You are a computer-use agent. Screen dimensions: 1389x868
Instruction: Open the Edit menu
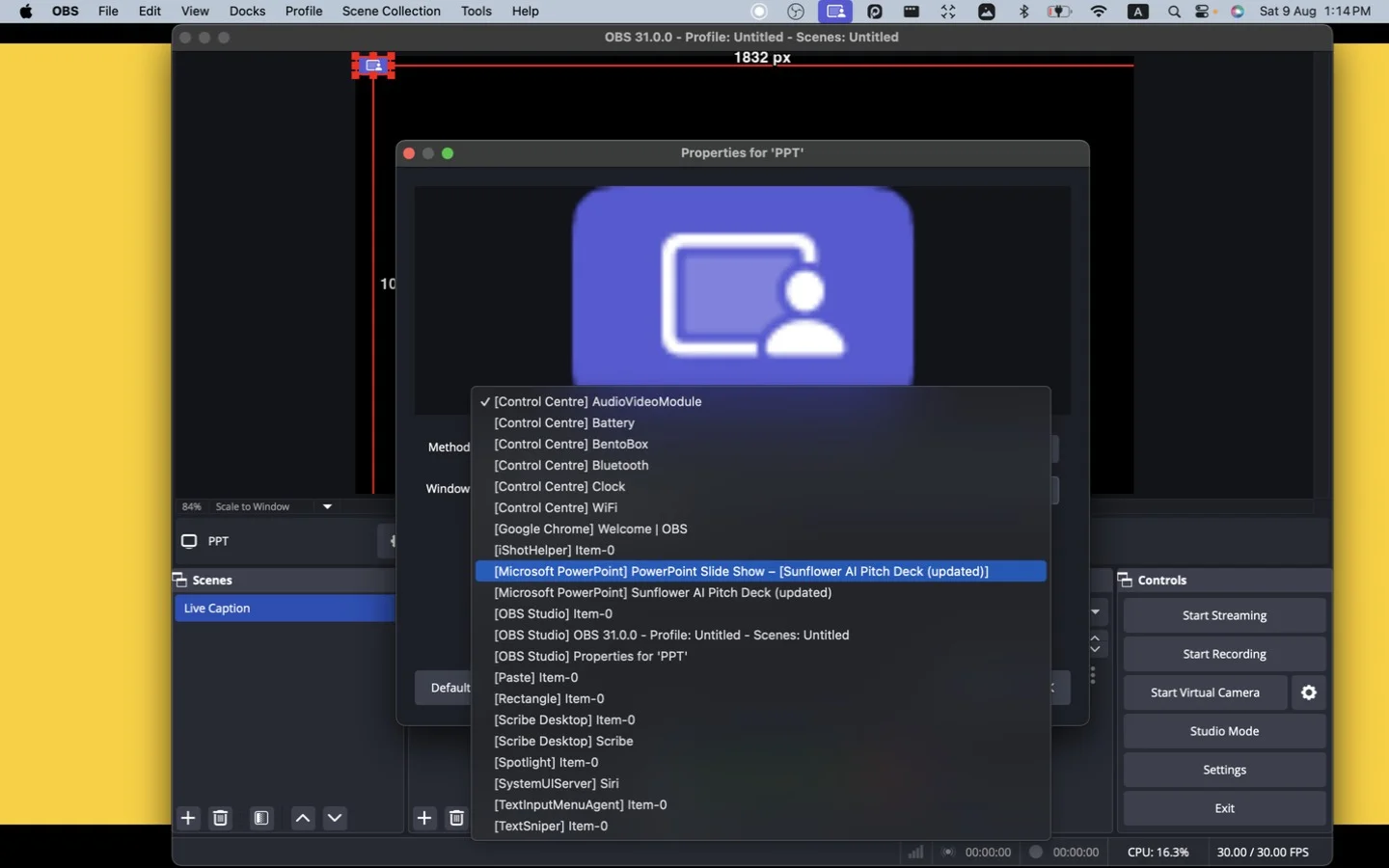click(x=150, y=12)
